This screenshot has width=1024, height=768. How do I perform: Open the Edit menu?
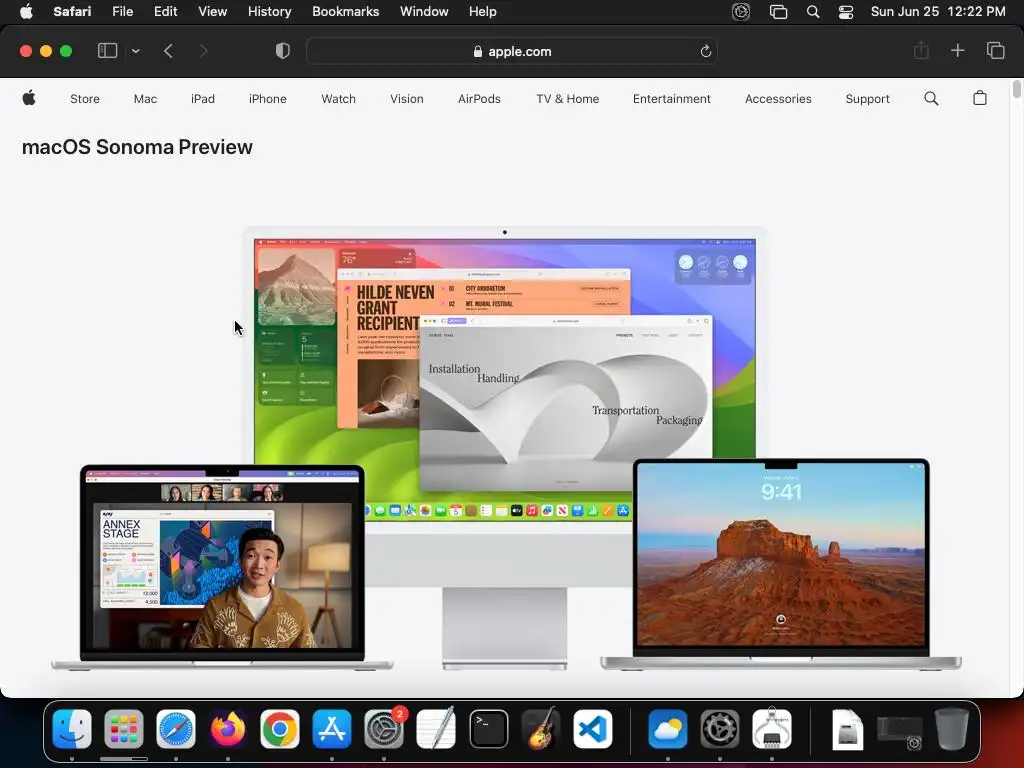coord(165,11)
